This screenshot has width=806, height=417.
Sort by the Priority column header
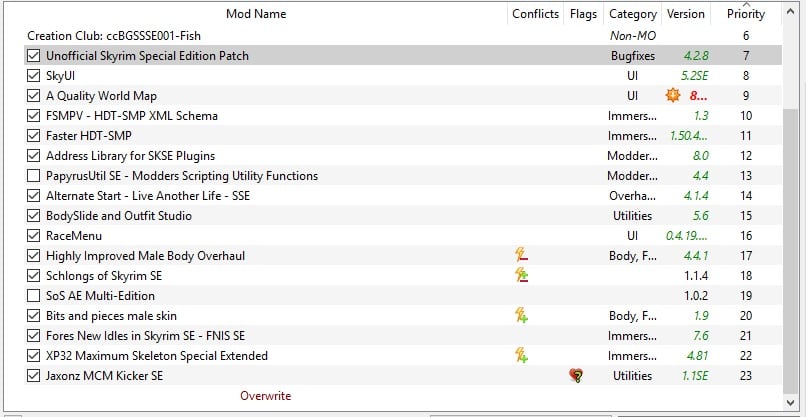point(746,14)
